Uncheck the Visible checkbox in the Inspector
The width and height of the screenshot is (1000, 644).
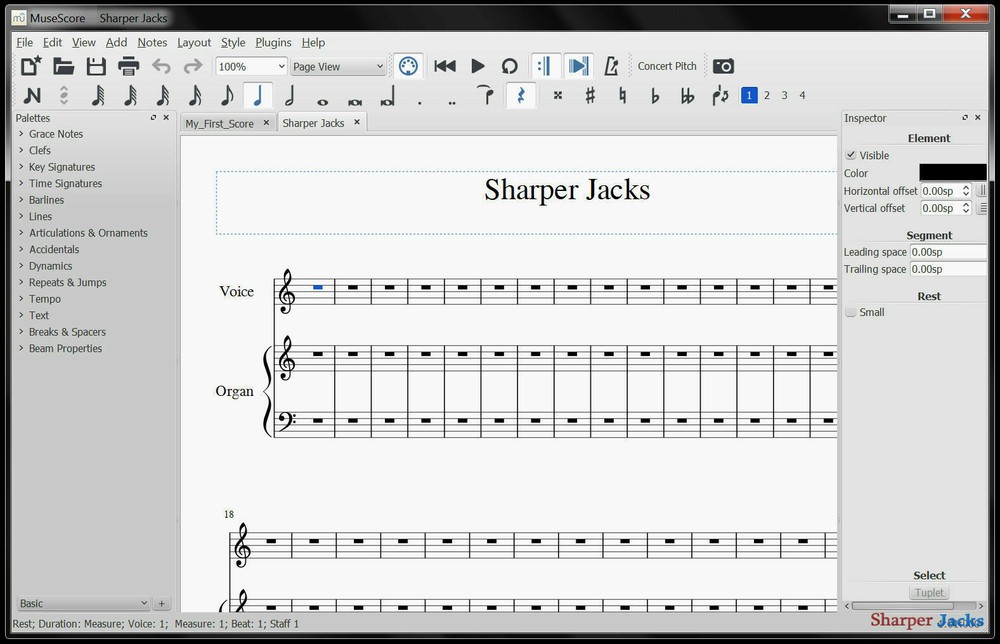pyautogui.click(x=851, y=155)
